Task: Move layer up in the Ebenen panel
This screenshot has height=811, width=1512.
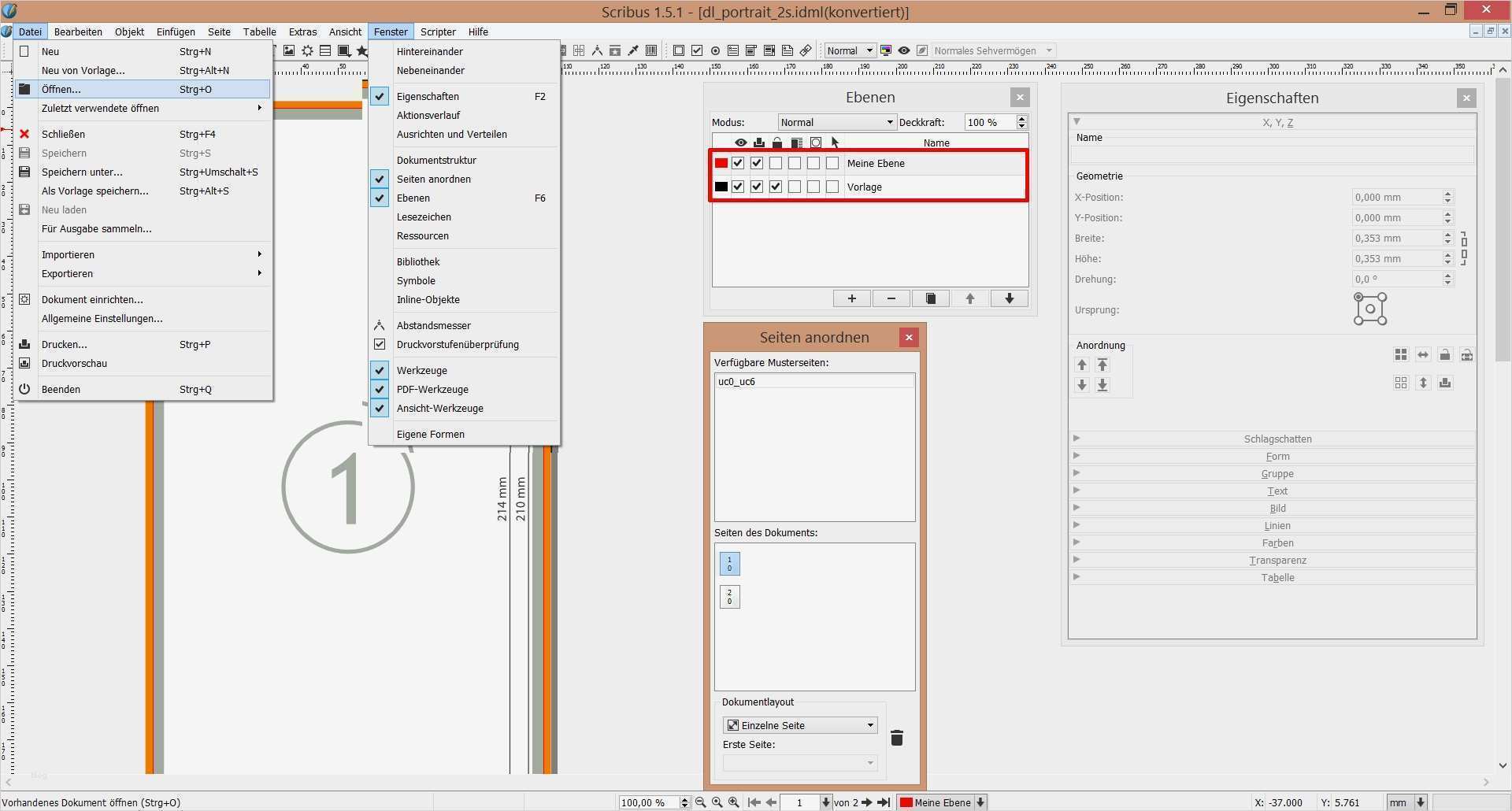Action: (969, 298)
